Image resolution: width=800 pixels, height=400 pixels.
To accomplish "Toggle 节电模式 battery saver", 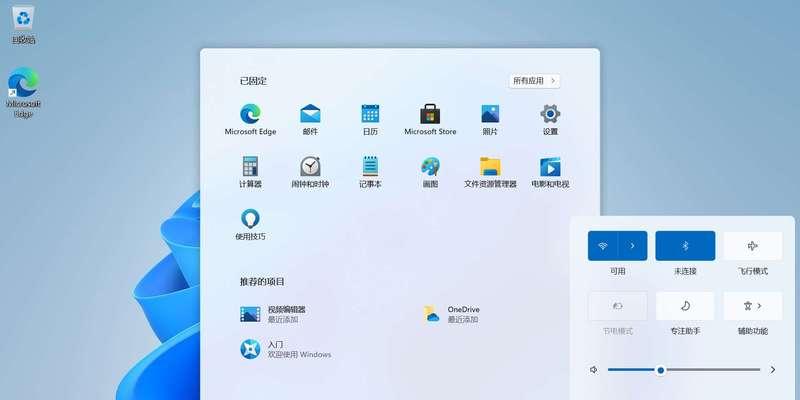I will [x=617, y=306].
